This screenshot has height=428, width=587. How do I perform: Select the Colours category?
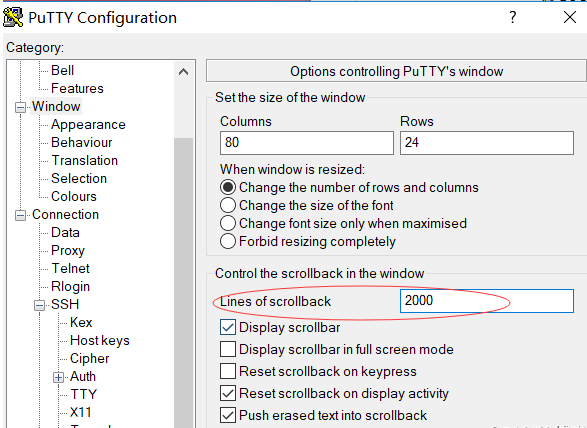[x=74, y=196]
